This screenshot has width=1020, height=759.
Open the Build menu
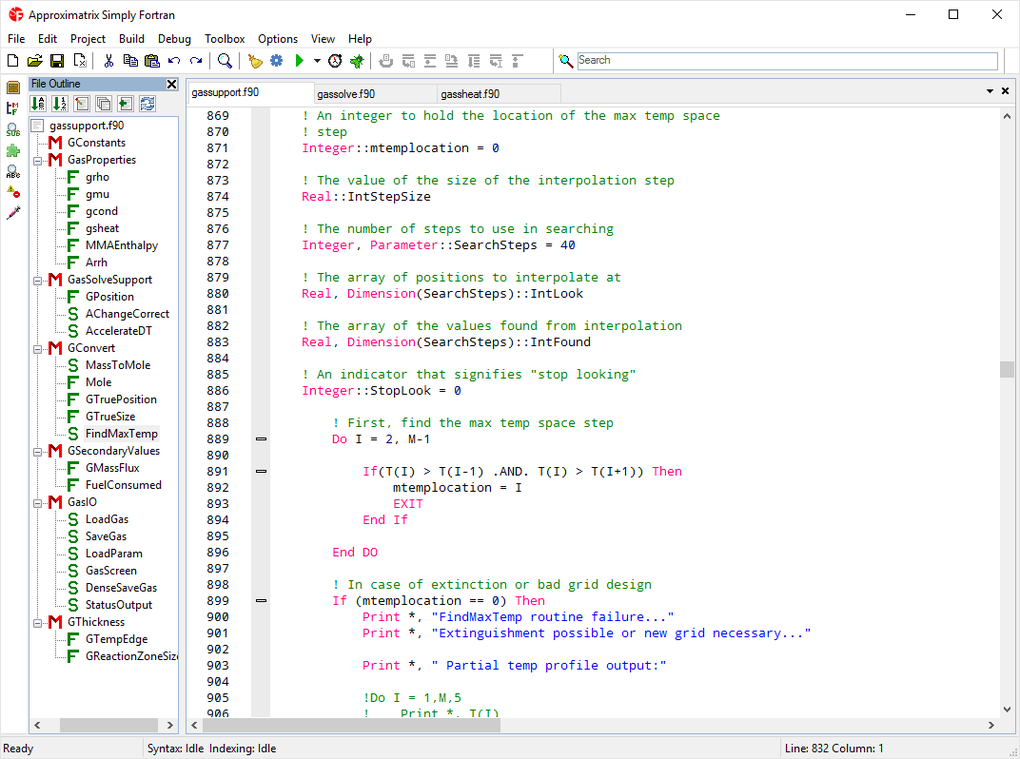[131, 39]
